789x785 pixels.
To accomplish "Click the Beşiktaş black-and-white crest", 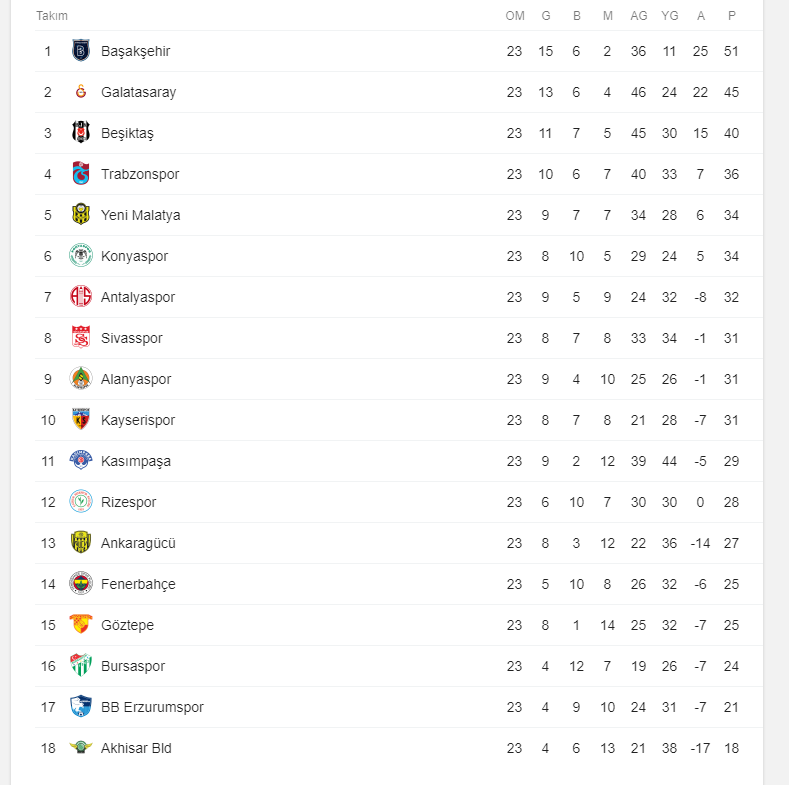I will pos(81,133).
